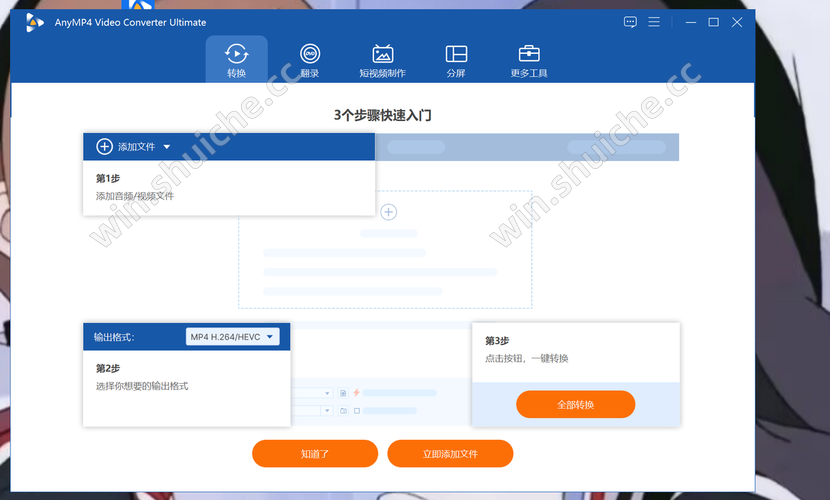Click the 输出格式 label
The image size is (830, 500).
[114, 337]
